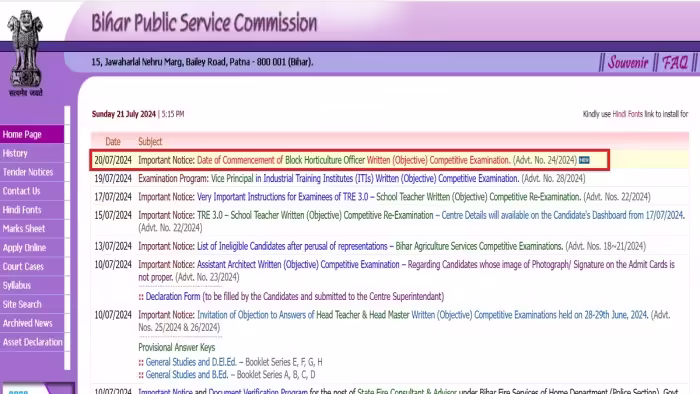
Task: Open the Declaration Form link
Action: [173, 296]
